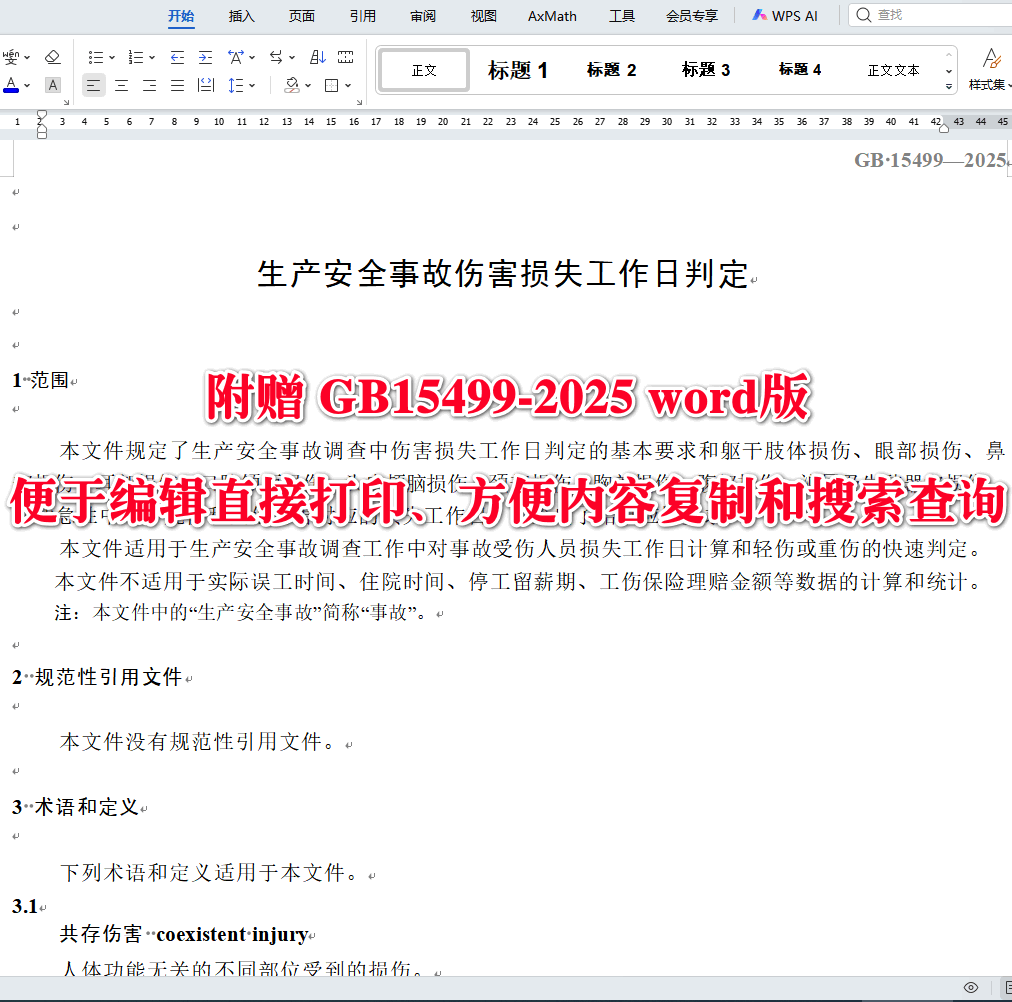1012x1002 pixels.
Task: Click the decrease indent icon
Action: click(x=177, y=56)
